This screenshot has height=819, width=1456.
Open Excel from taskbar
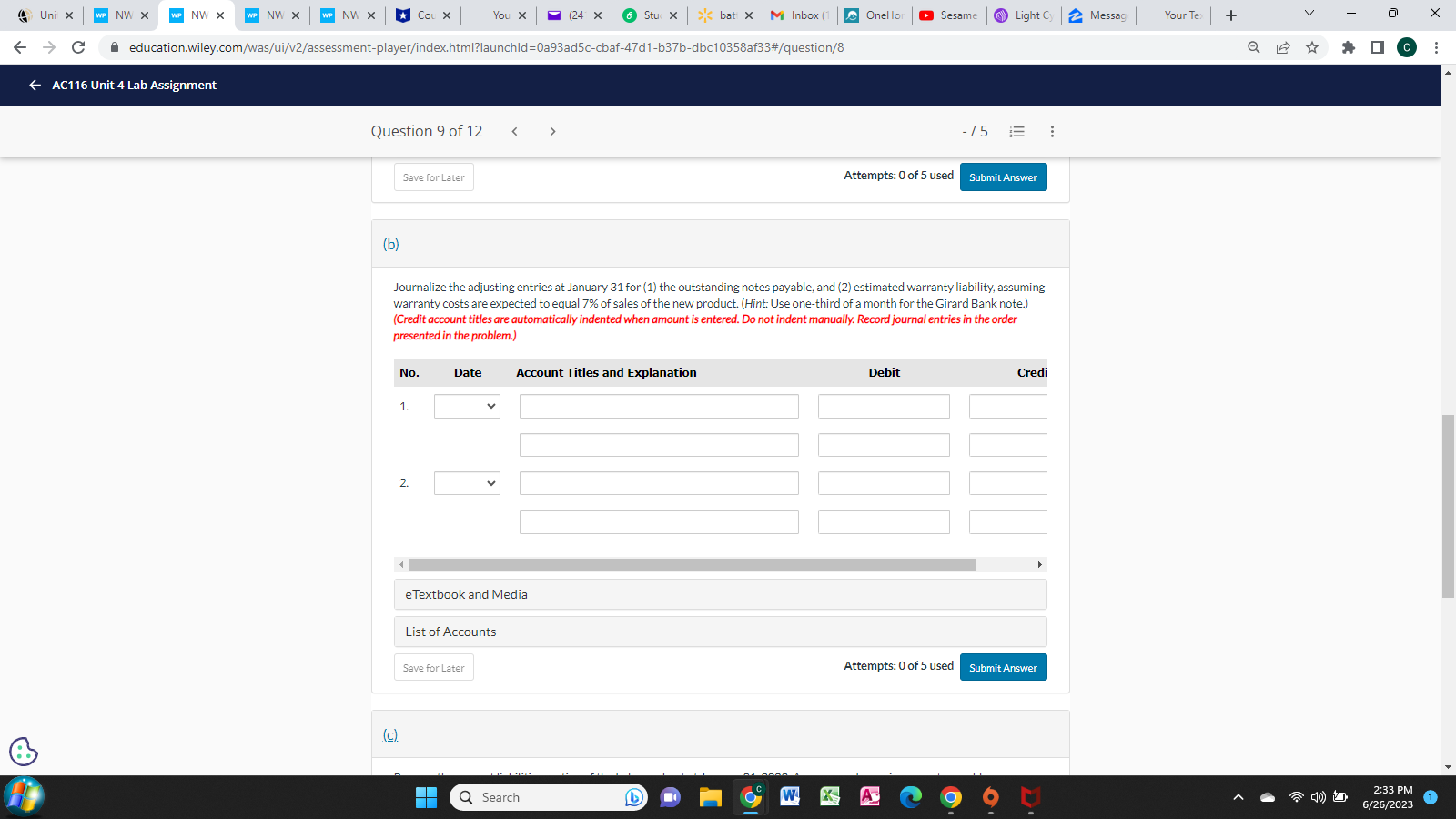tap(831, 797)
